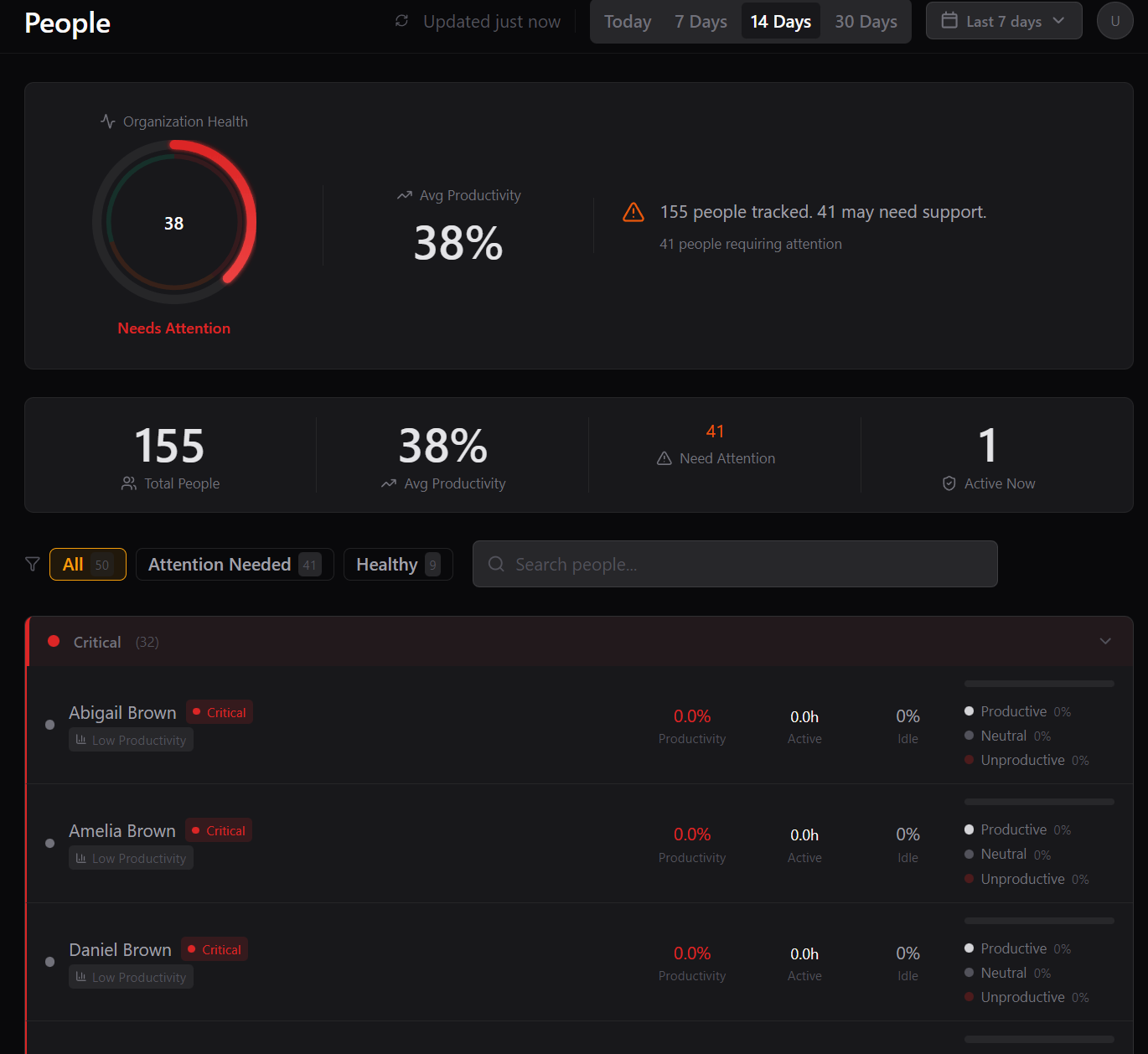Screen dimensions: 1148x1054
Task: Open Abigail Brown's profile
Action: [122, 713]
